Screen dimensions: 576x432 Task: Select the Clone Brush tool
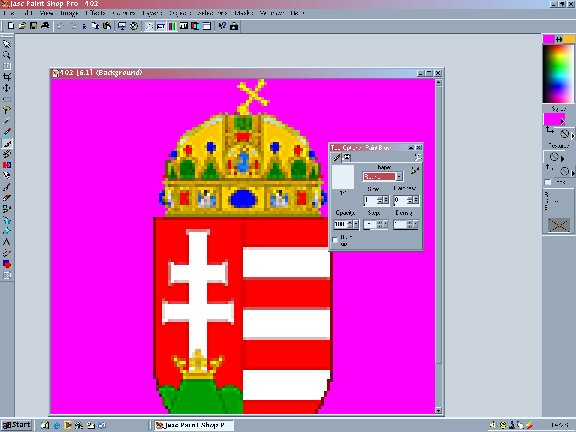click(7, 154)
